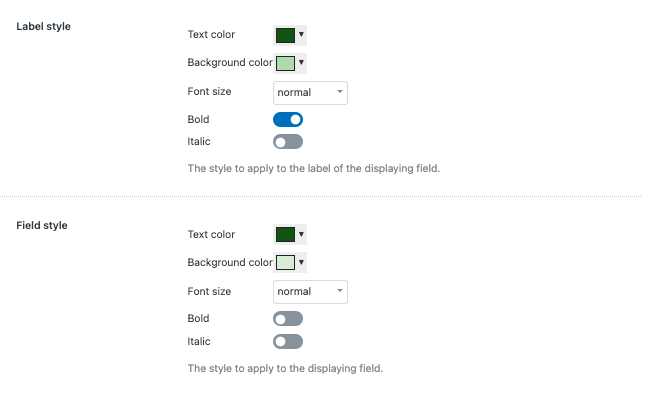Click the Italic label under Field style
650x393 pixels.
pos(199,341)
